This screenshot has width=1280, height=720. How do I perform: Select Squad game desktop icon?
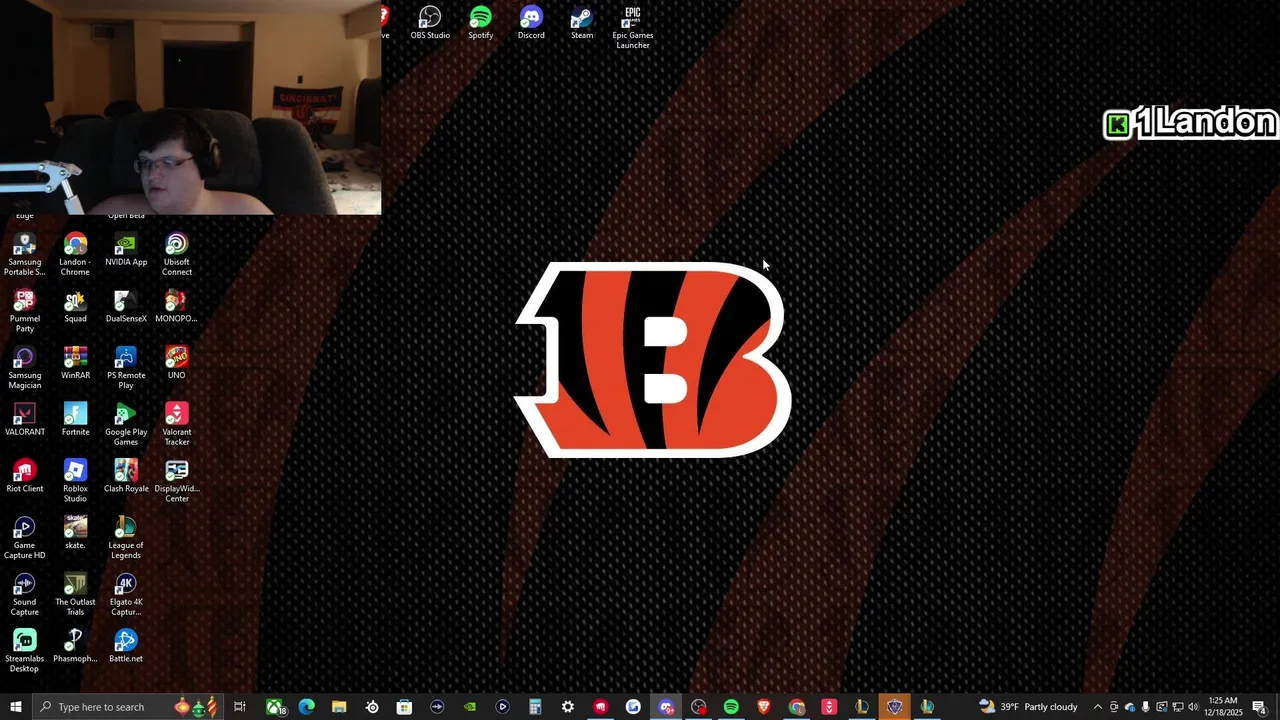[x=75, y=307]
